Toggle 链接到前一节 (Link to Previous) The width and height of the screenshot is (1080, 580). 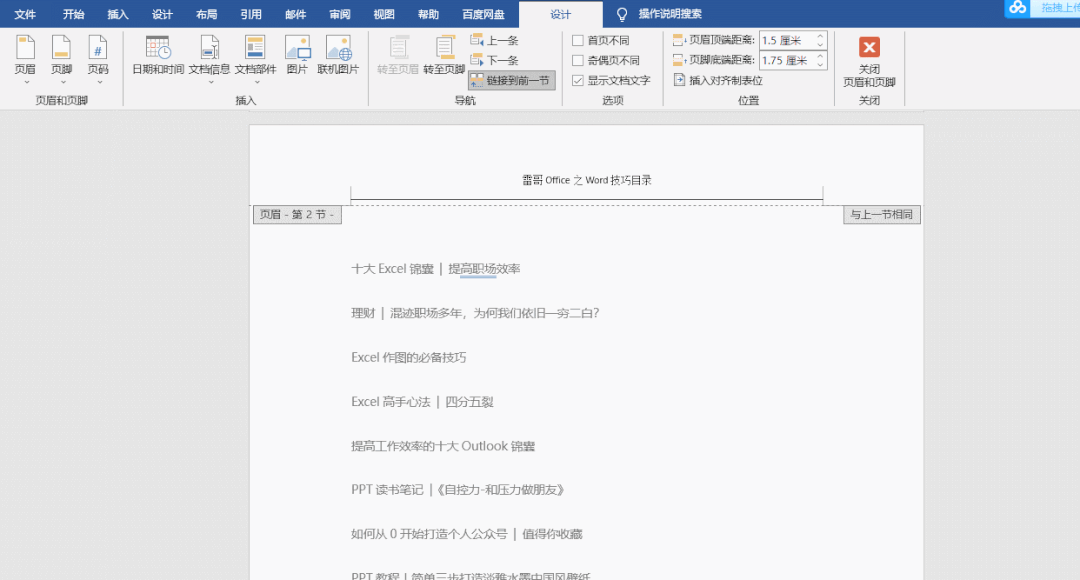(x=512, y=81)
